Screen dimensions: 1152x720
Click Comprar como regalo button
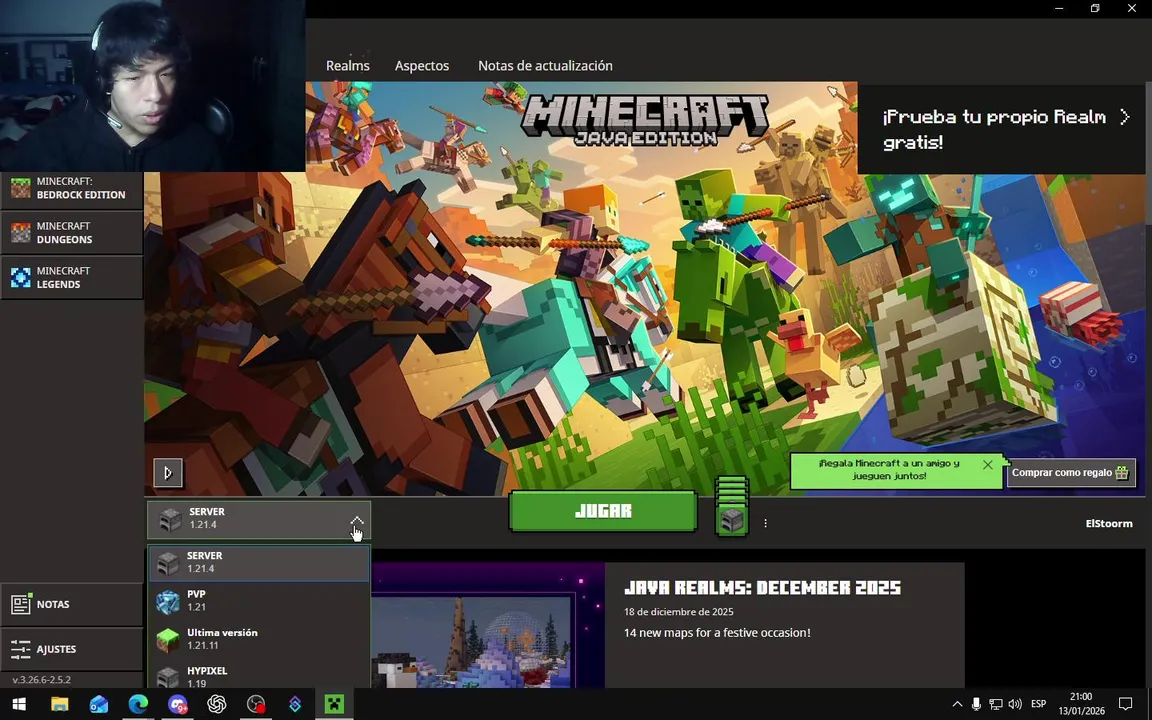point(1070,472)
